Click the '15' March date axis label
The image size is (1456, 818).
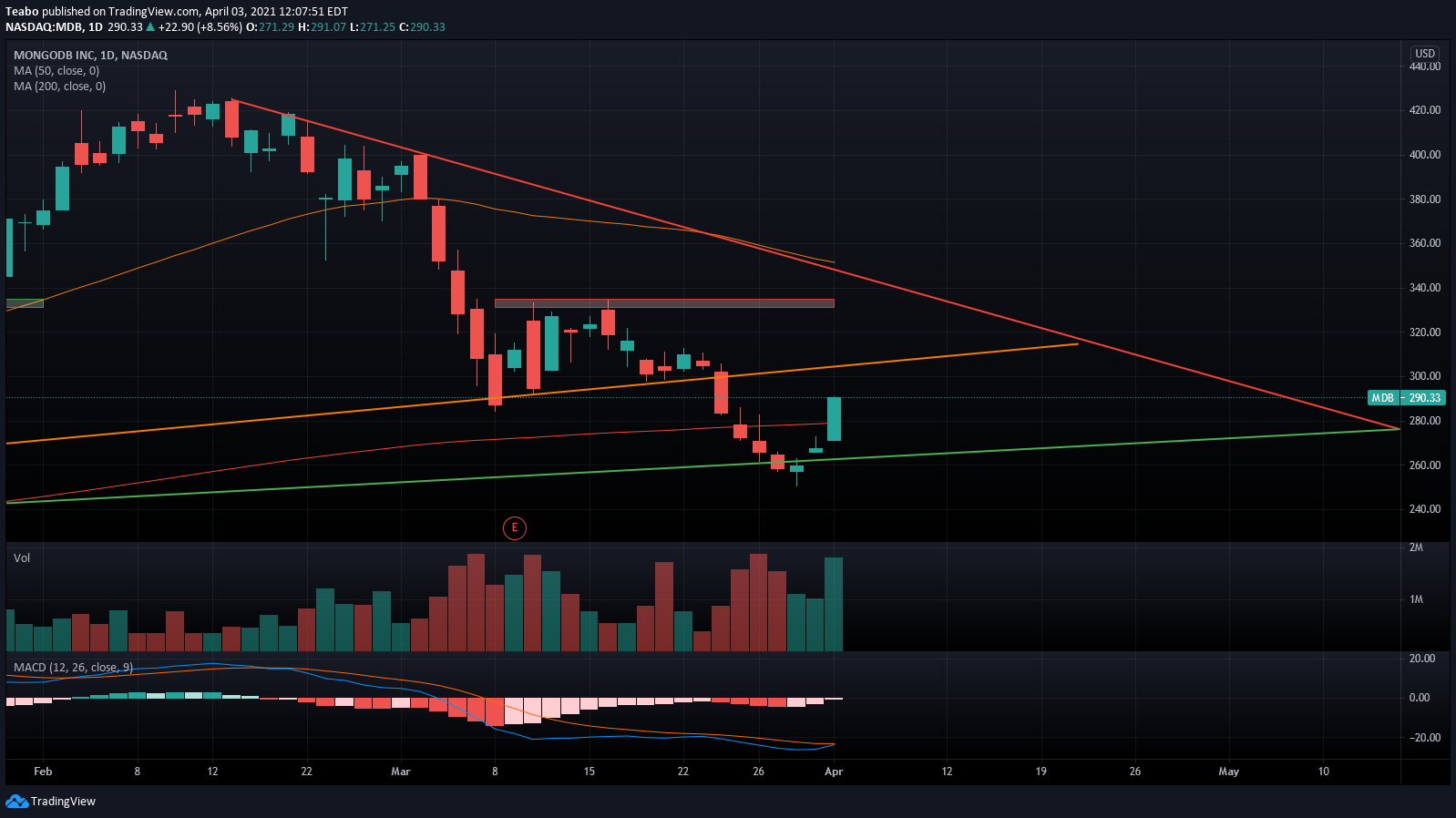[590, 772]
